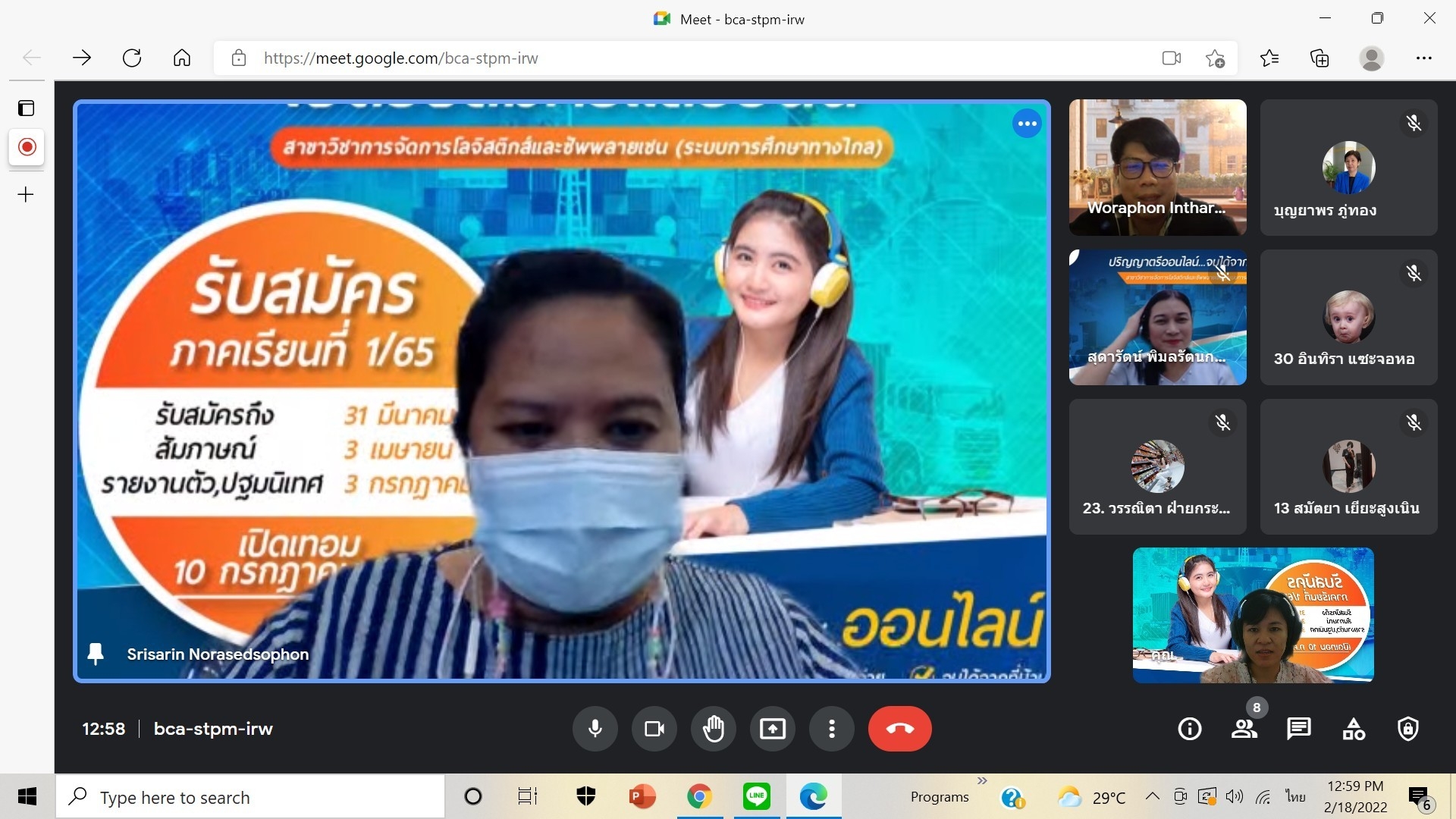Click the red record icon in sidebar

[x=27, y=146]
